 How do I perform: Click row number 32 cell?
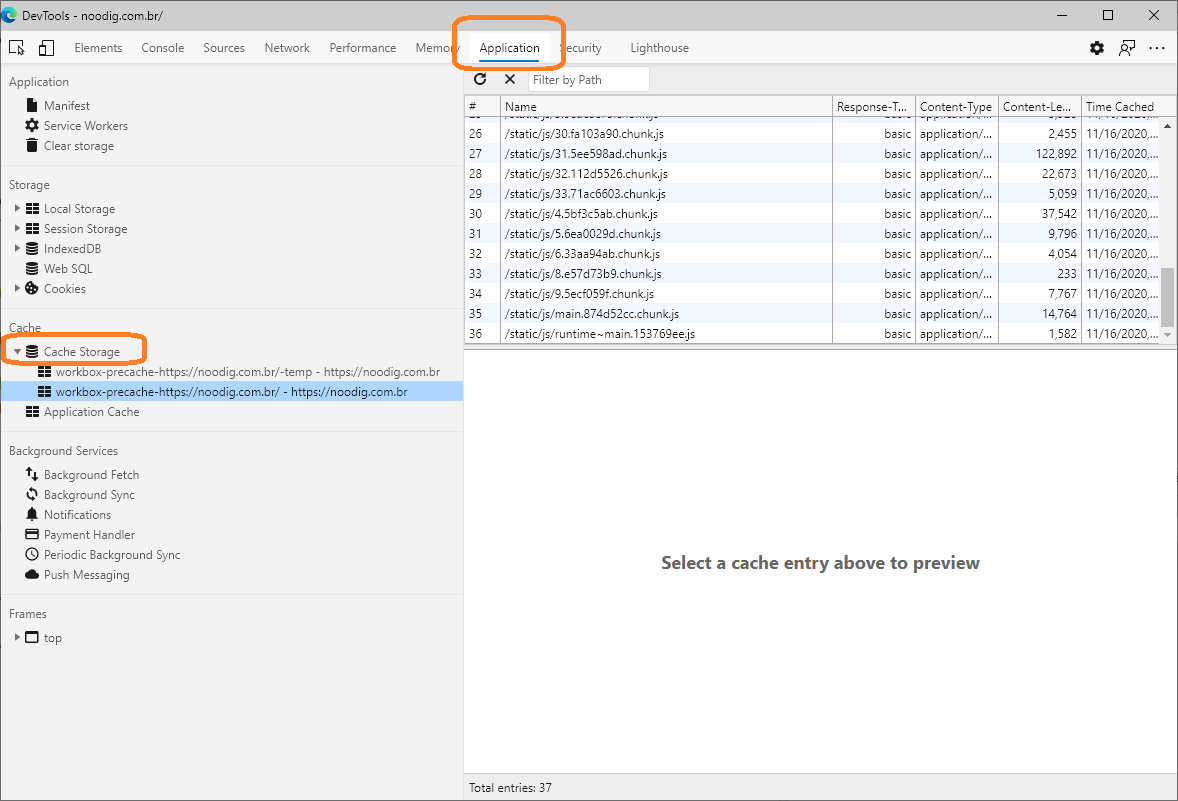482,254
